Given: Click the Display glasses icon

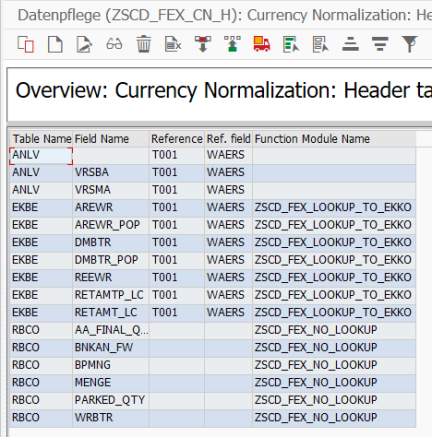Looking at the screenshot, I should (x=114, y=44).
